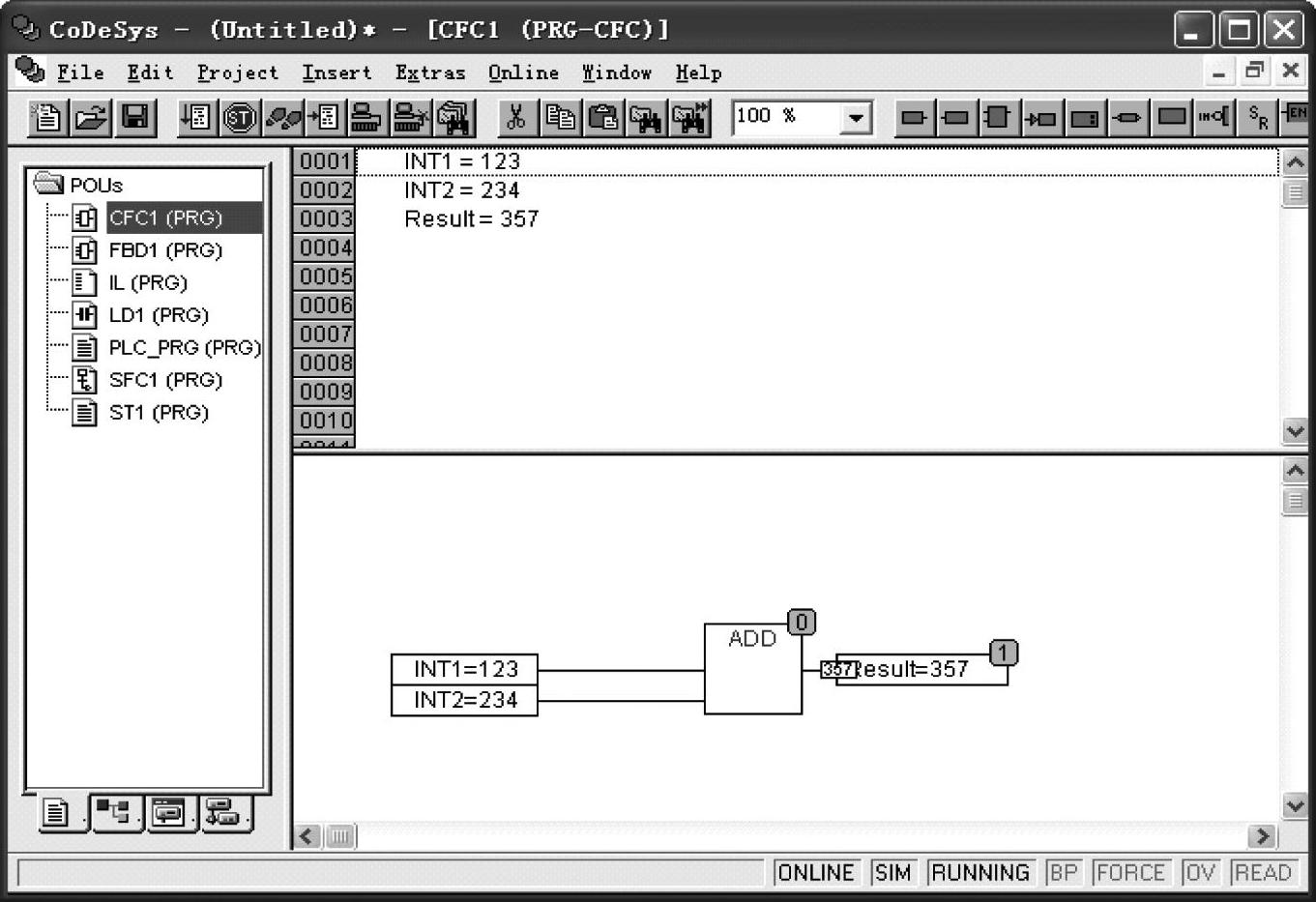
Task: Save the project with the floppy icon
Action: pos(135,118)
